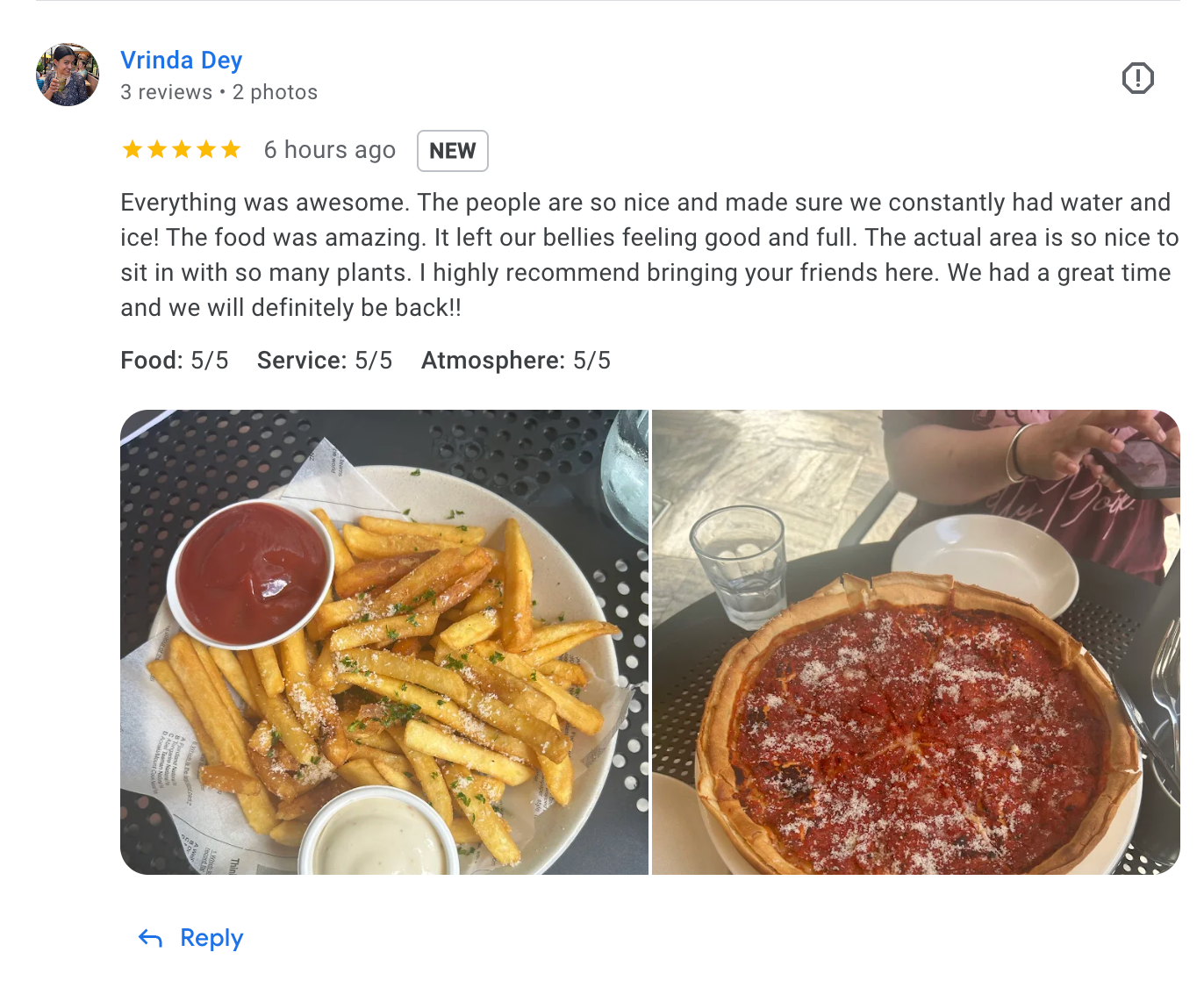
Task: Click the Reply link text
Action: pyautogui.click(x=211, y=938)
